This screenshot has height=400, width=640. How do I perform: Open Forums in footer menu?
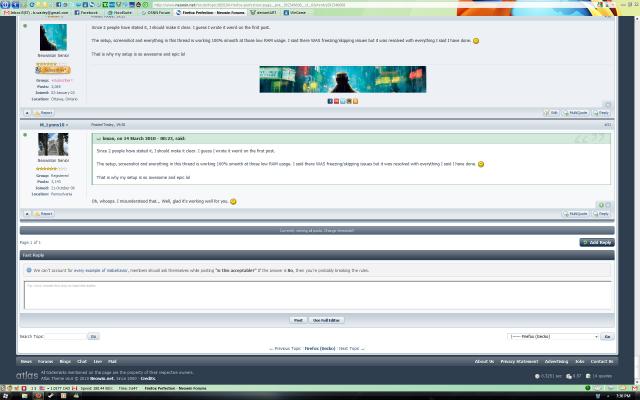pyautogui.click(x=45, y=362)
